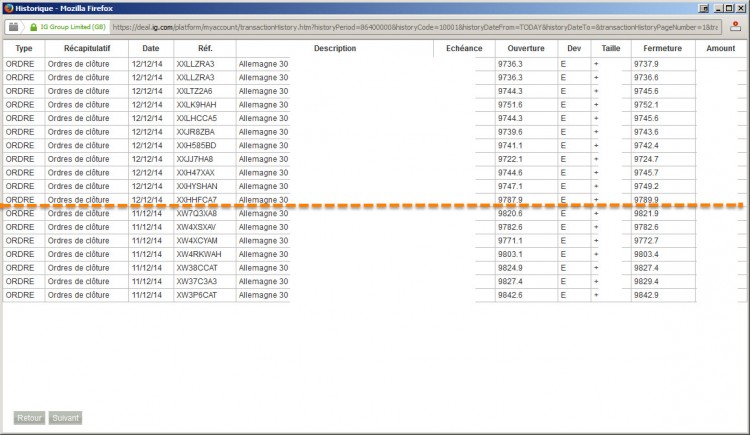750x435 pixels.
Task: Click the Retour button
Action: (29, 418)
